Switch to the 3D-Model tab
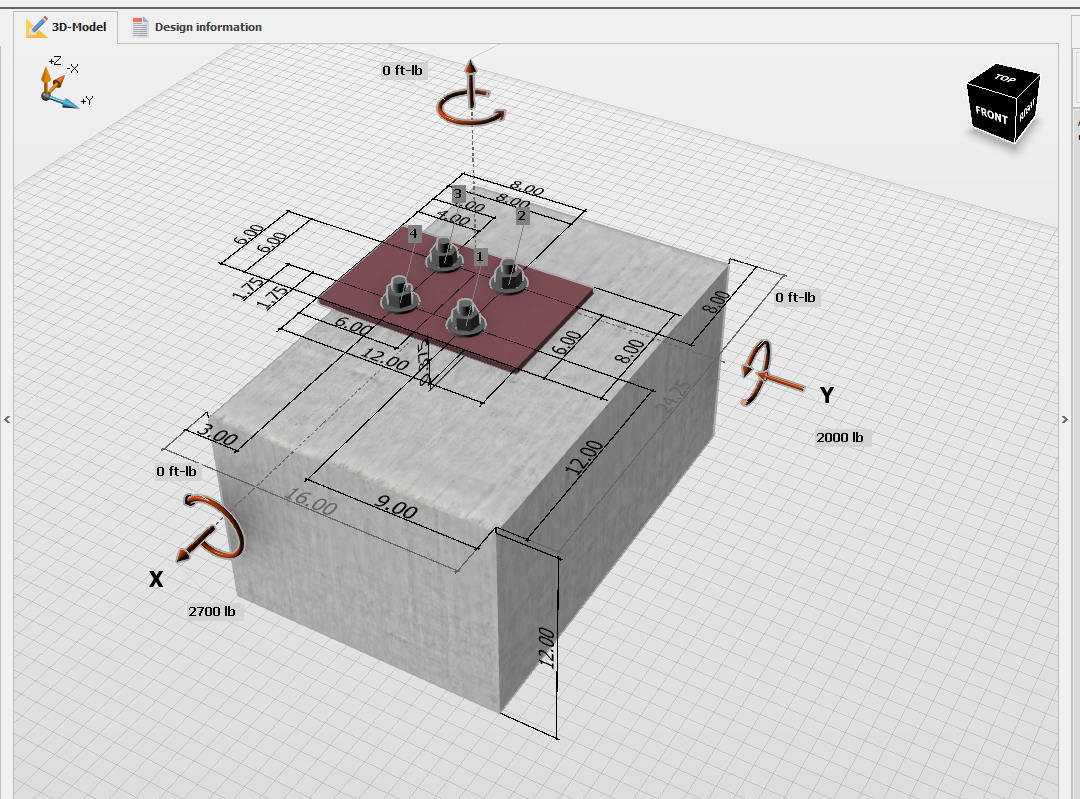The width and height of the screenshot is (1080, 799). [x=66, y=27]
